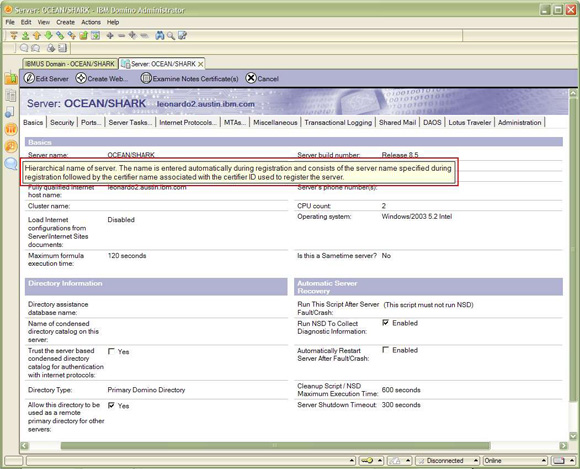Switch to the Server Tasks... tab
The image size is (580, 469).
pyautogui.click(x=130, y=122)
